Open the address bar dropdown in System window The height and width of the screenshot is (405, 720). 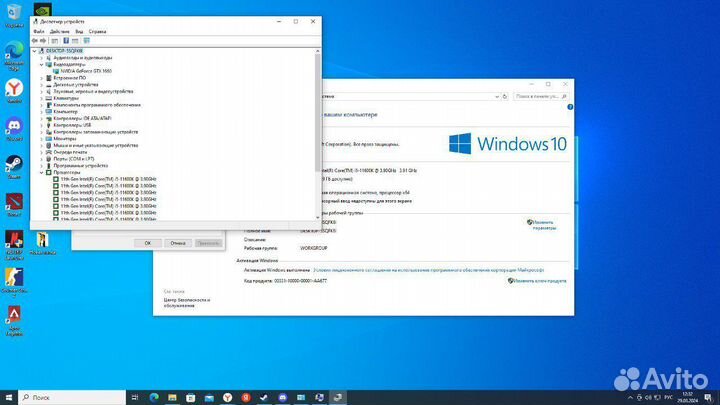[x=496, y=96]
